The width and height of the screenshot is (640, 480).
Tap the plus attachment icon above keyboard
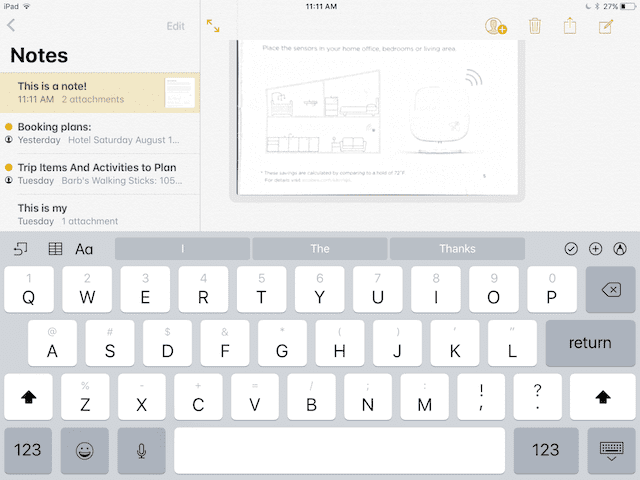595,249
